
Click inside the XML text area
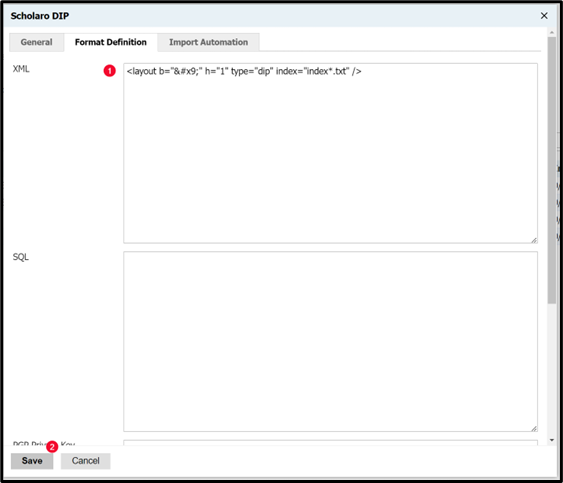(330, 153)
